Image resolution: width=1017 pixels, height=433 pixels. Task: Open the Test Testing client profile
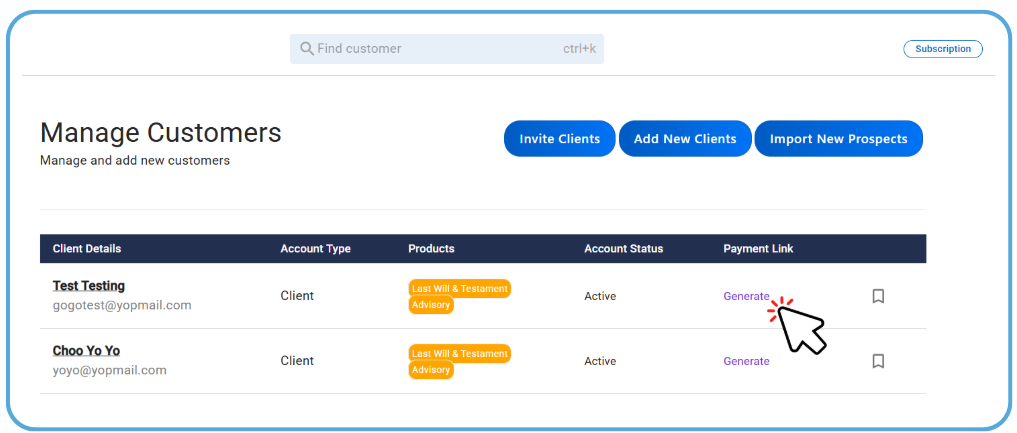(89, 286)
